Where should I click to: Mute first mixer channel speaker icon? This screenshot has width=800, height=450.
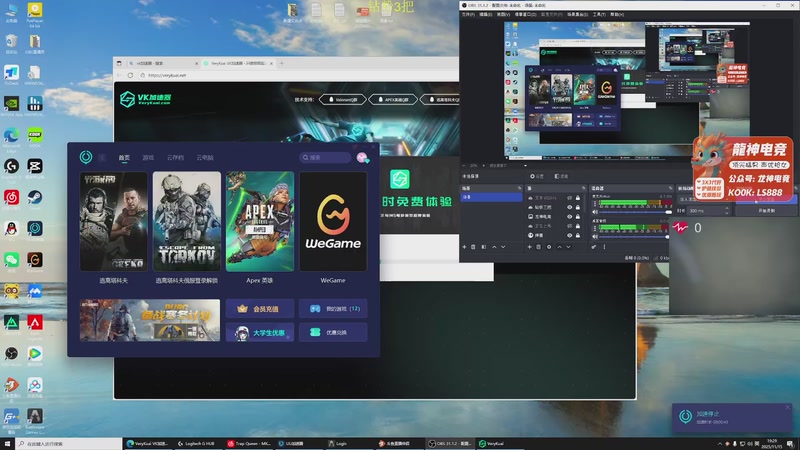595,212
